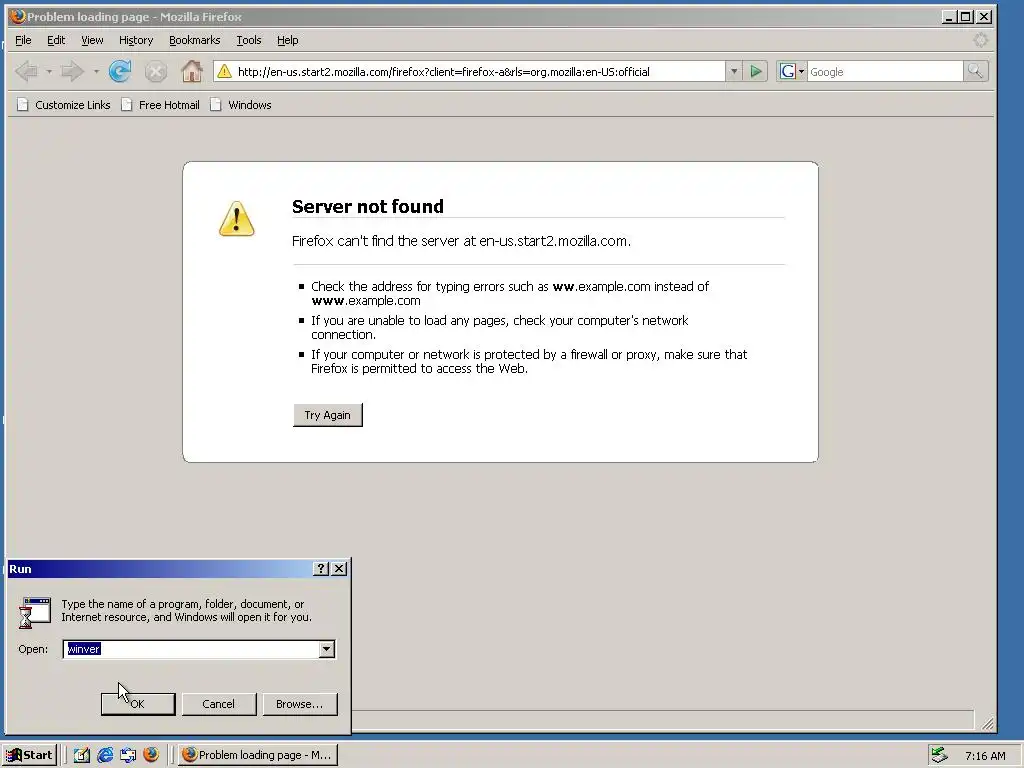Image resolution: width=1024 pixels, height=768 pixels.
Task: Go back with the Back arrow button
Action: 26,71
